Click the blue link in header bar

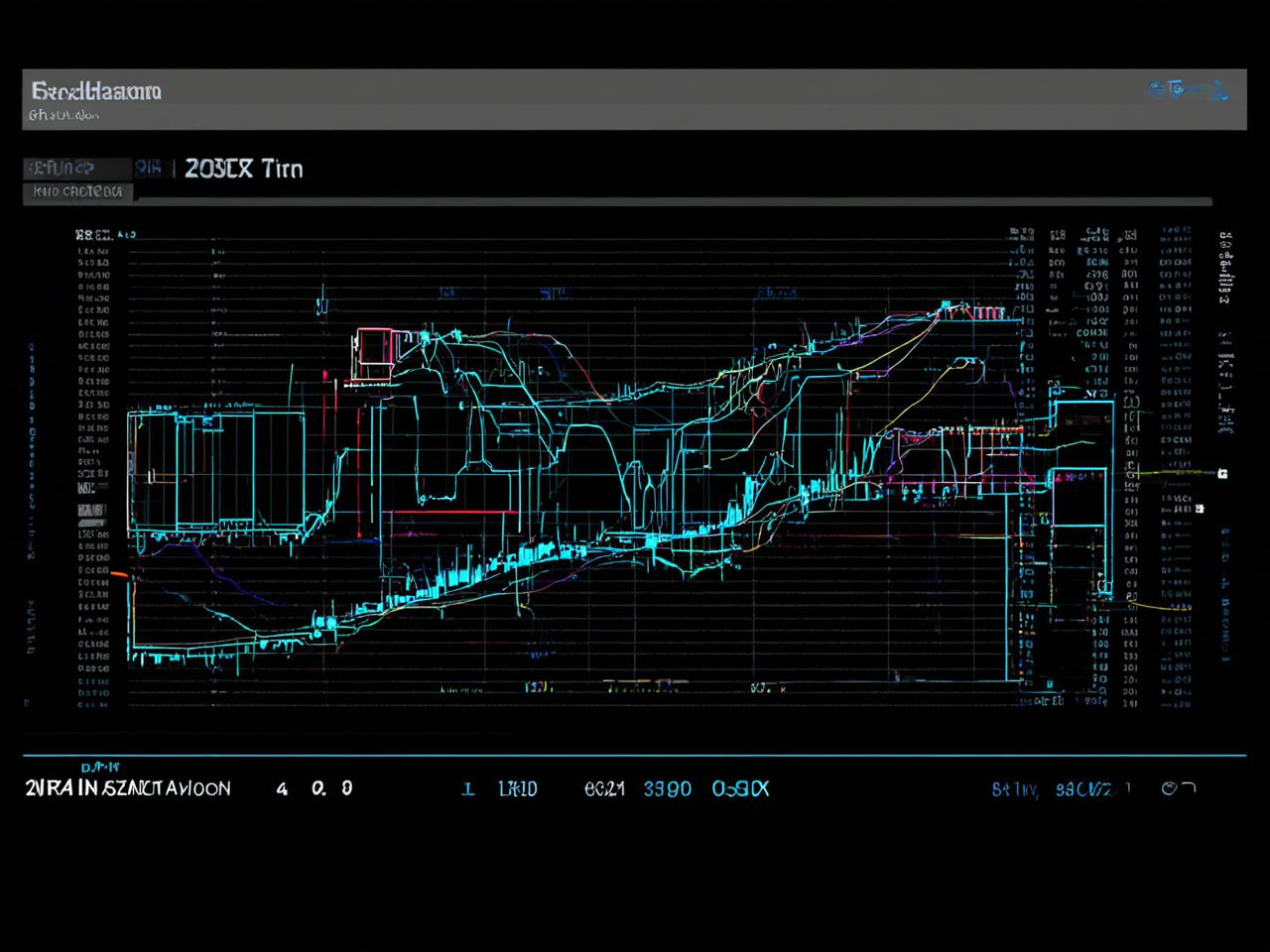(1189, 90)
